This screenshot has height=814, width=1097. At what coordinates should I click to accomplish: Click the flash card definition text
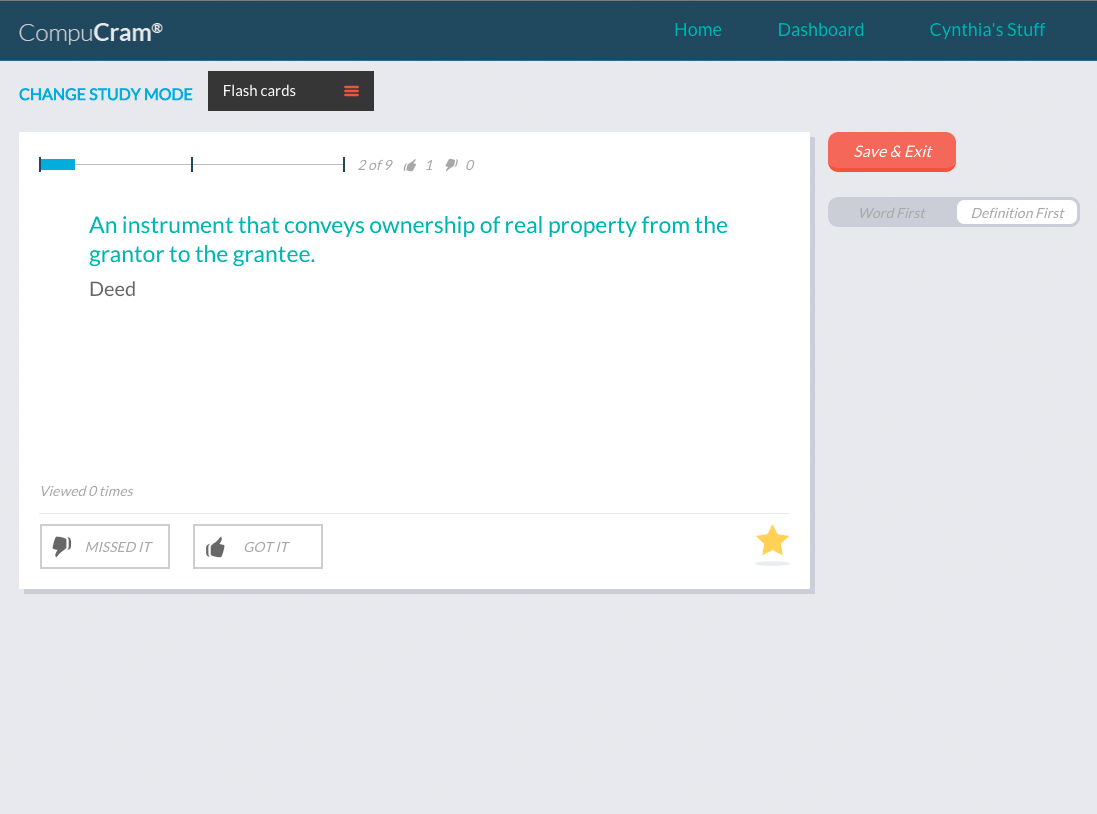[408, 239]
